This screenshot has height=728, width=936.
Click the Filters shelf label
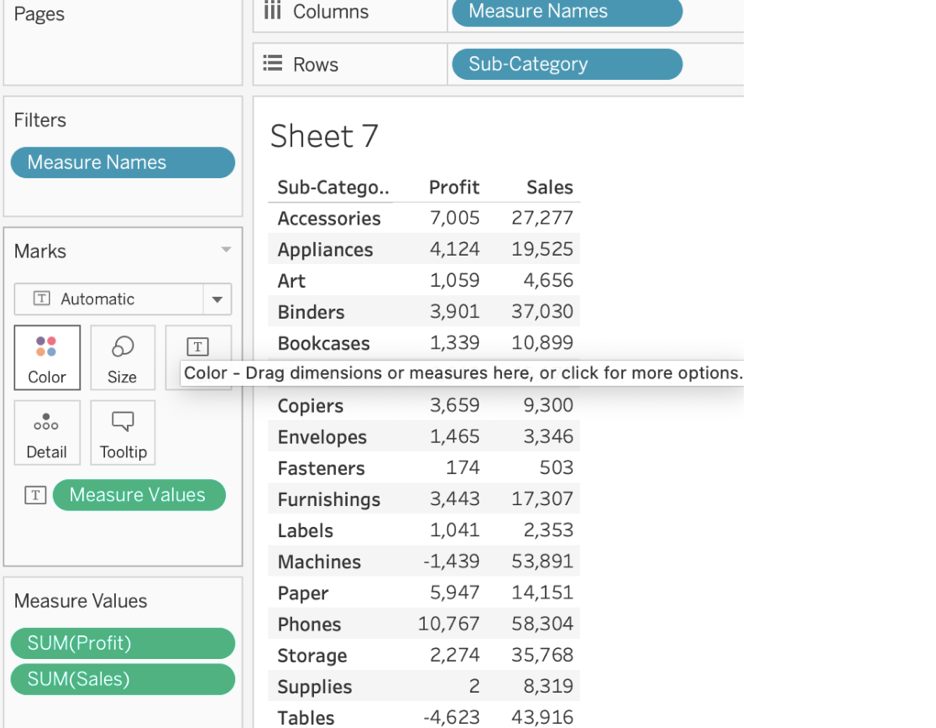tap(40, 120)
